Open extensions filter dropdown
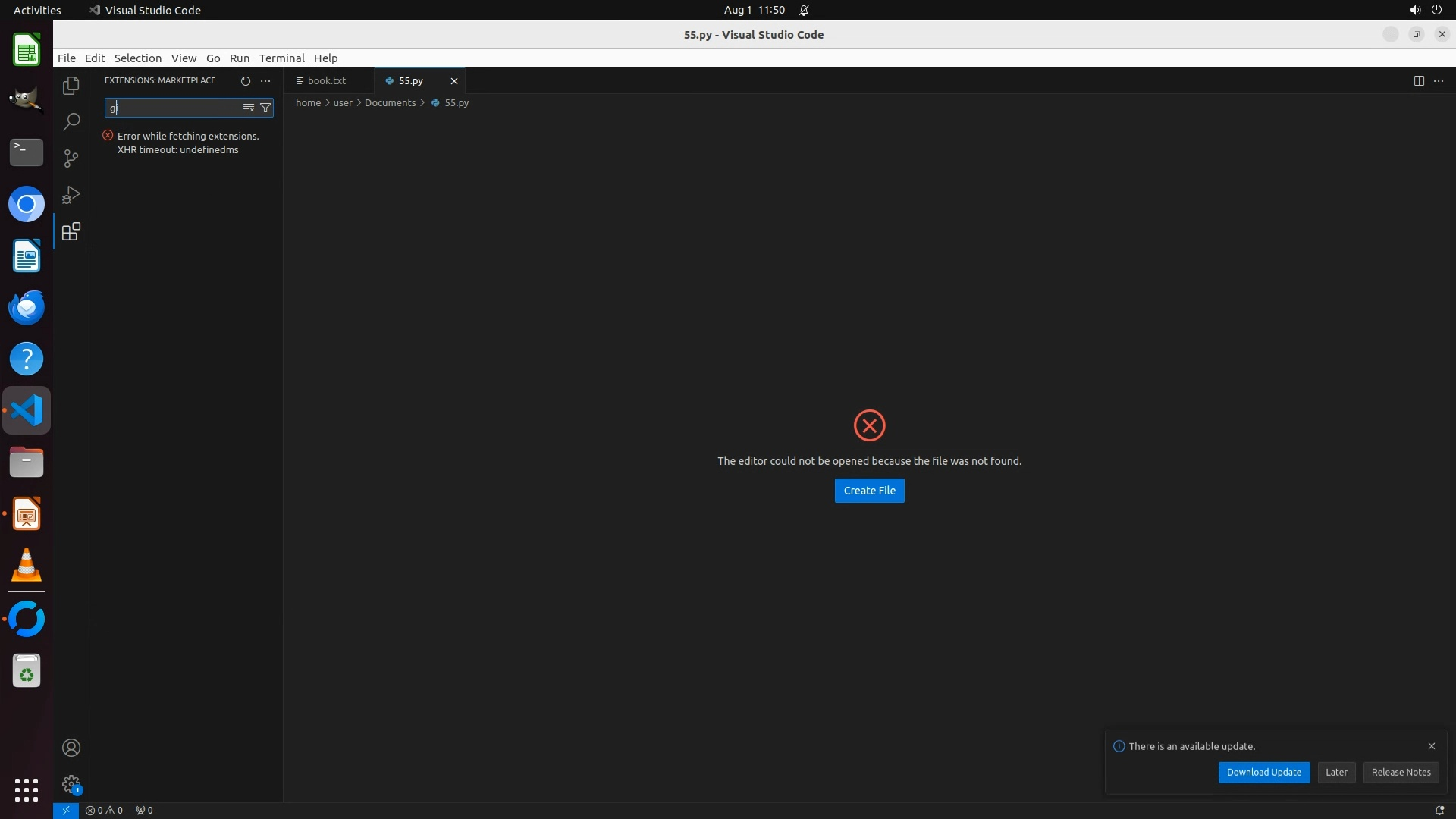Viewport: 1456px width, 819px height. click(x=265, y=108)
